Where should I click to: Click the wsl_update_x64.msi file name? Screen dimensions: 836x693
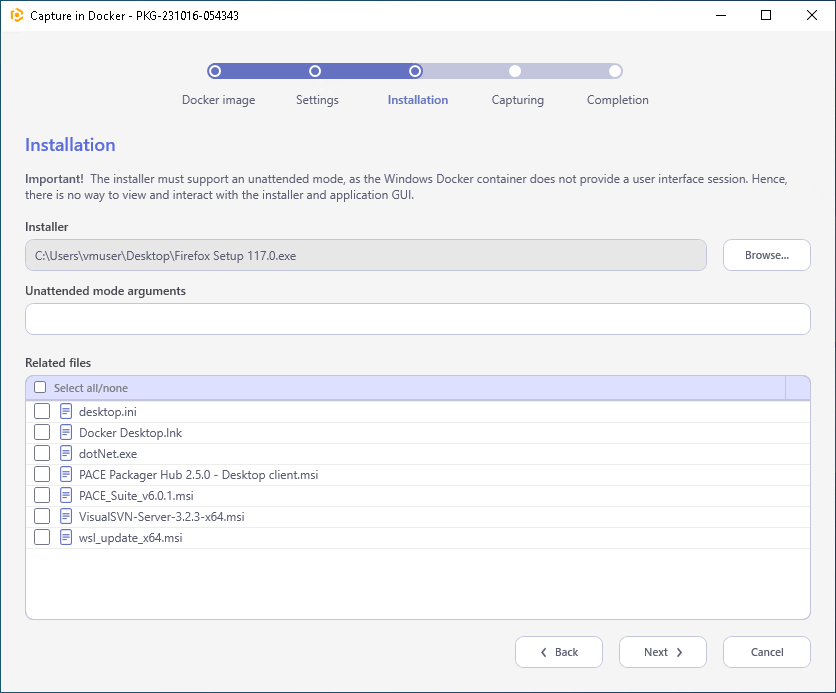(131, 538)
